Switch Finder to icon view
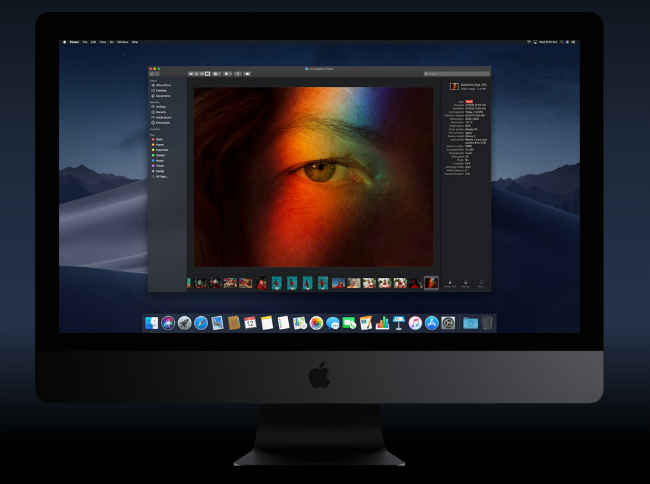This screenshot has height=484, width=650. coord(191,74)
